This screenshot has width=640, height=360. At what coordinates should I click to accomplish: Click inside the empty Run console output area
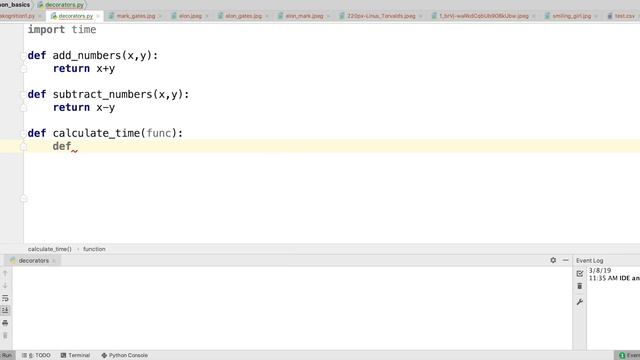coord(292,308)
